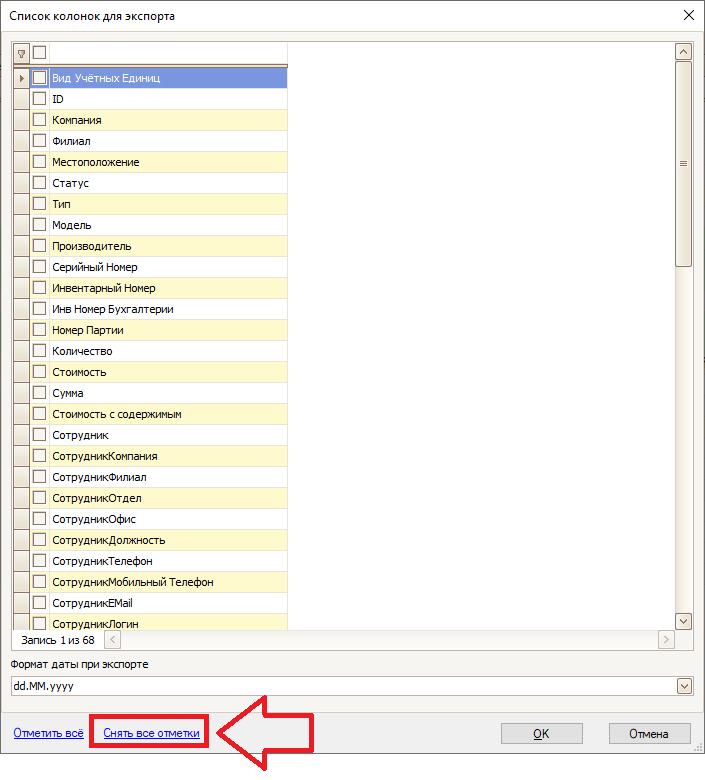Check the Компания column checkbox
This screenshot has height=780, width=705.
39,119
